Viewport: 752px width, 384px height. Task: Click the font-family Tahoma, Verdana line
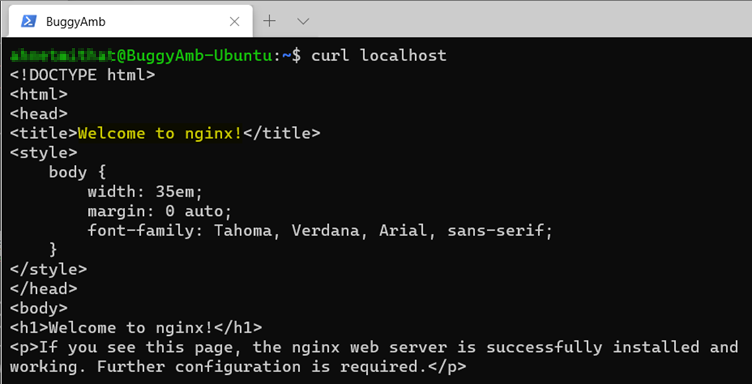[x=320, y=231]
